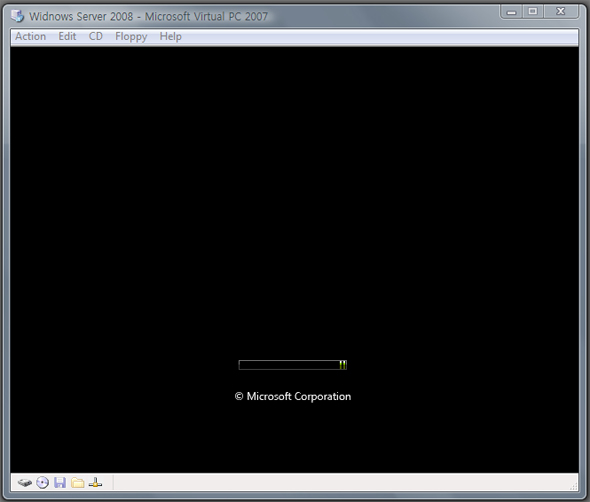Open the CD menu
The image size is (590, 502).
coord(96,37)
